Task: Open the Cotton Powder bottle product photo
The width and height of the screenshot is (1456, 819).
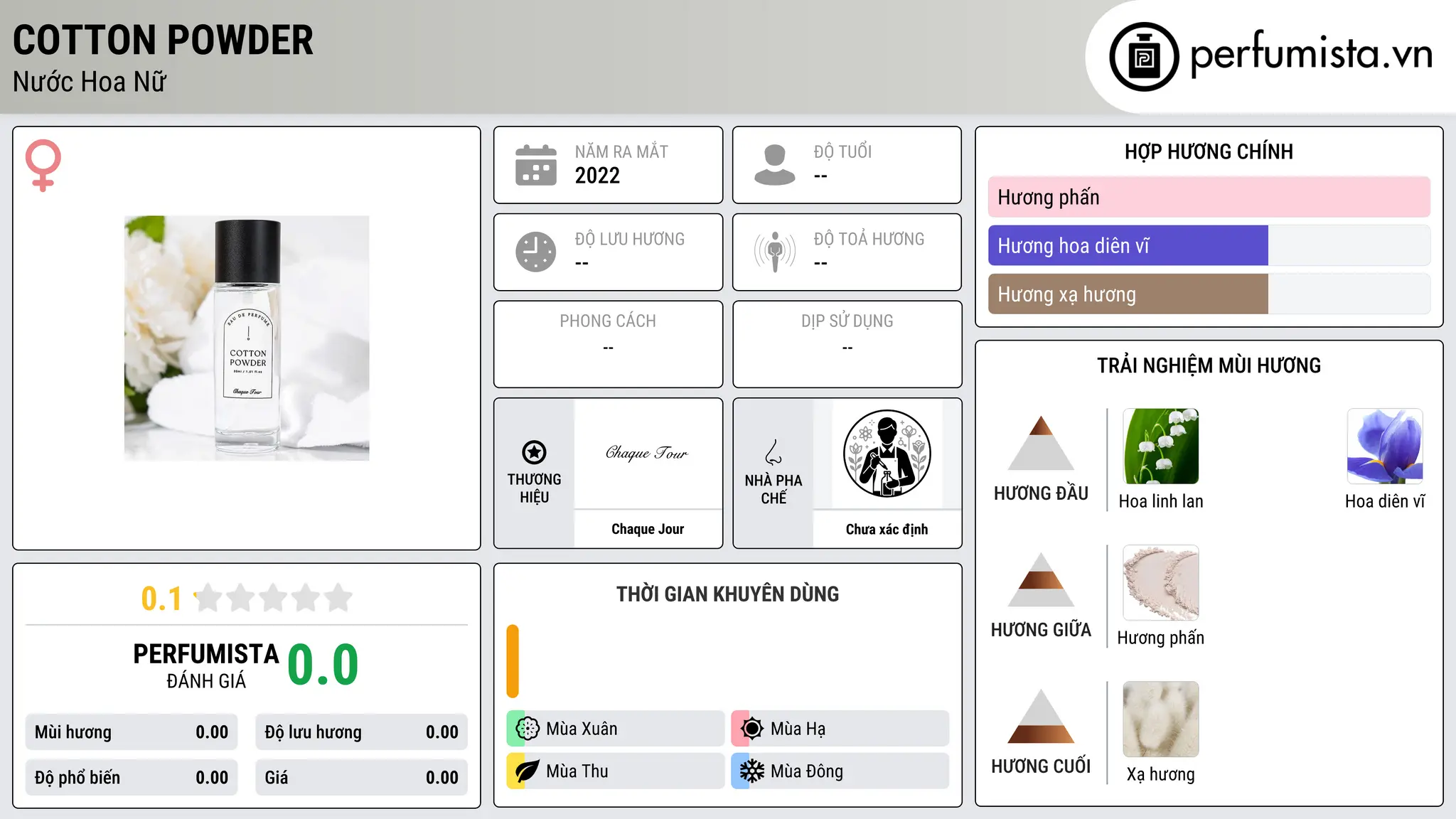Action: pyautogui.click(x=247, y=338)
